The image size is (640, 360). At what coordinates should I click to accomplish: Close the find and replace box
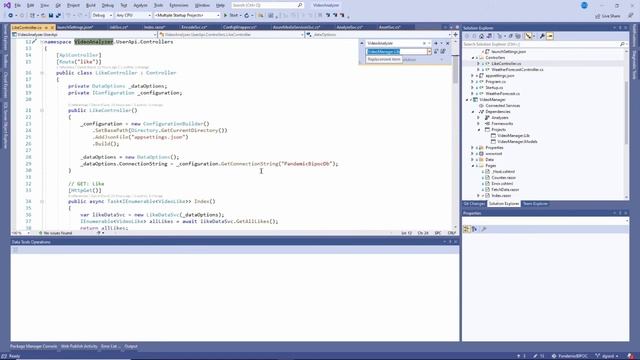[x=448, y=43]
